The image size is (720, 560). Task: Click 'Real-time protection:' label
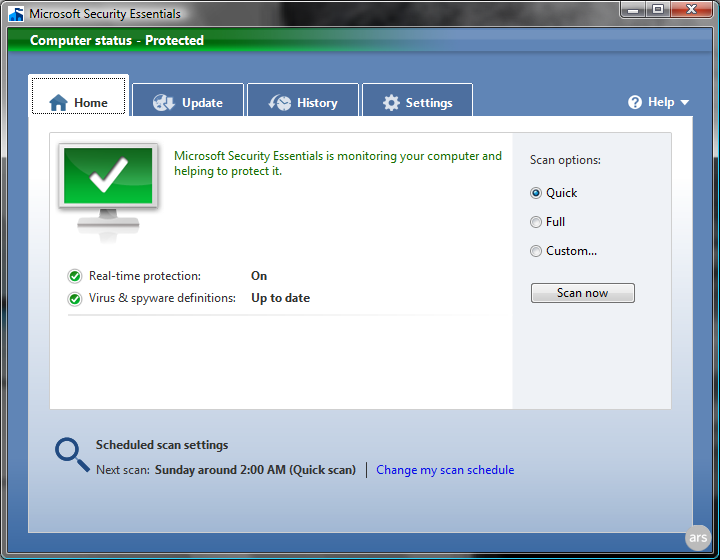[x=145, y=276]
